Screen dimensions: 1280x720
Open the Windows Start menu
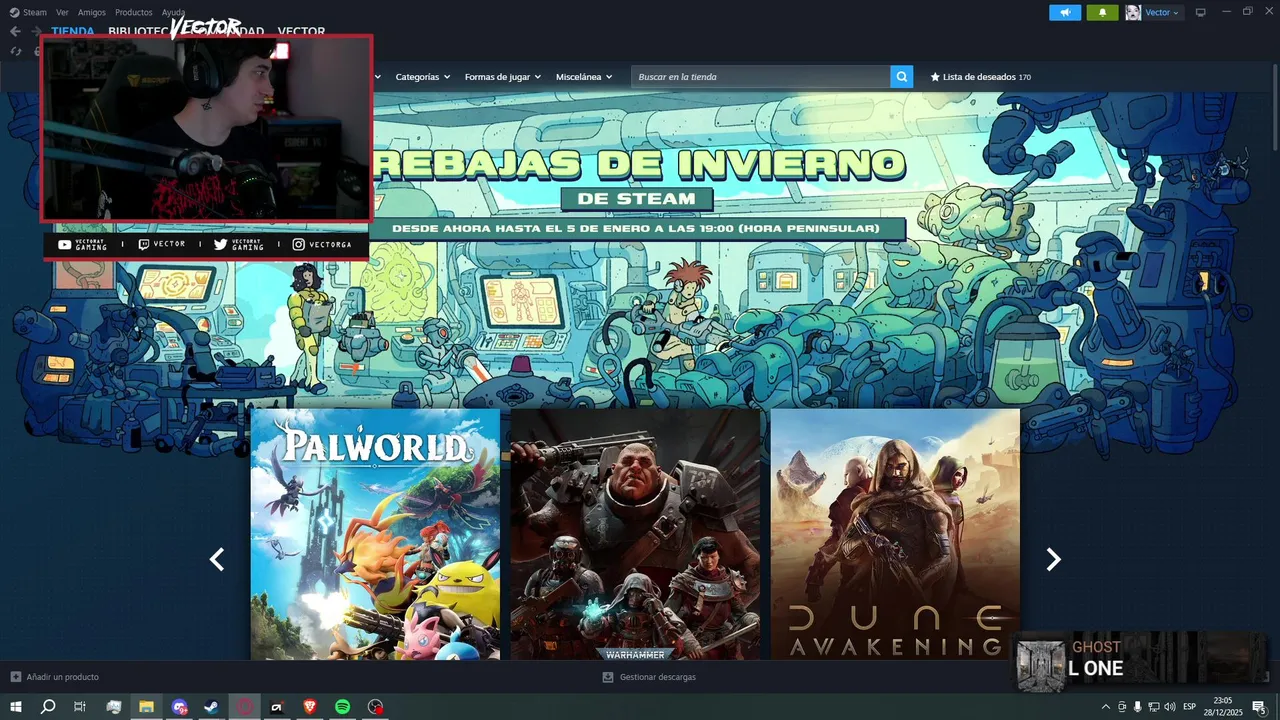coord(16,707)
